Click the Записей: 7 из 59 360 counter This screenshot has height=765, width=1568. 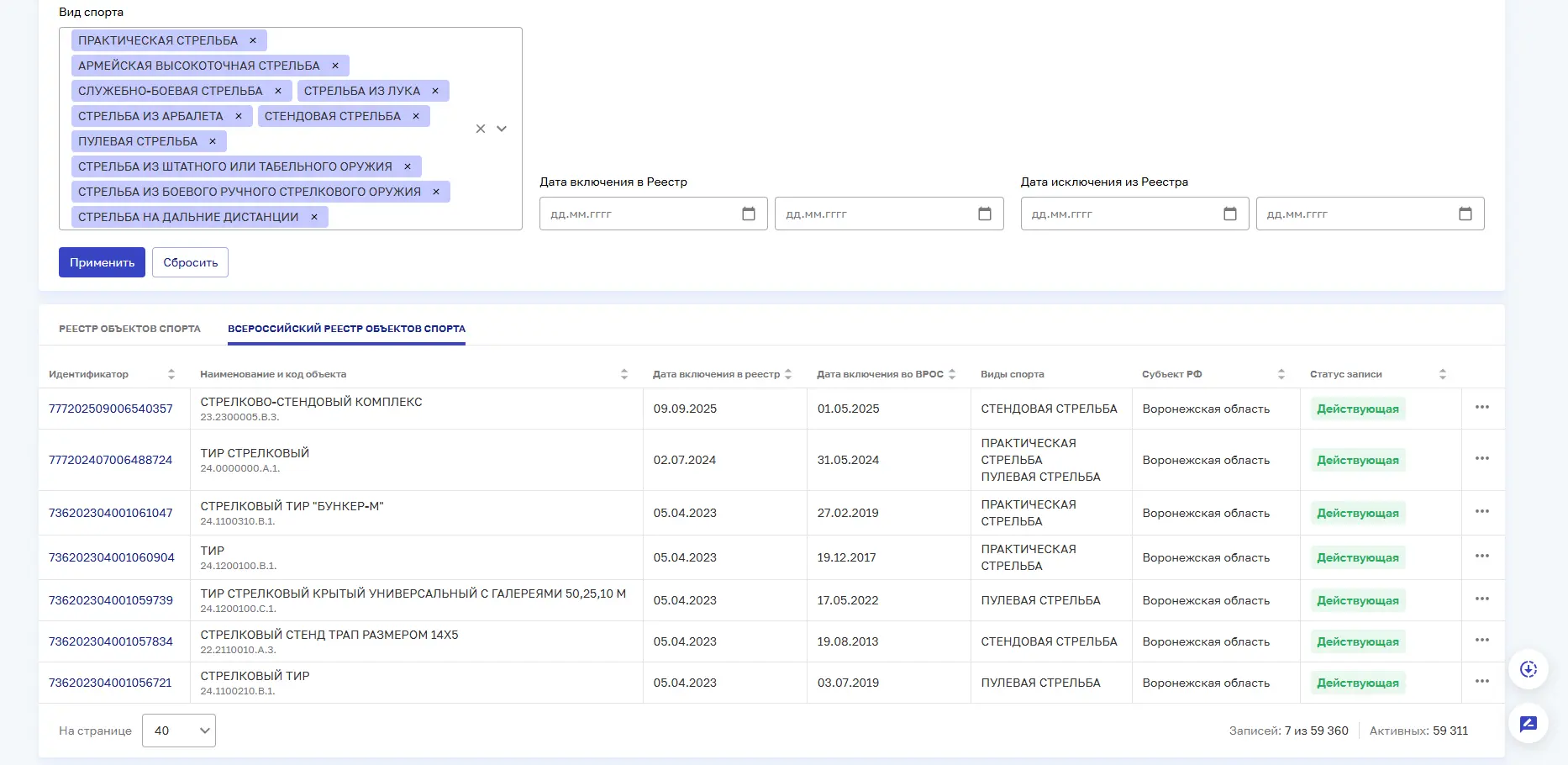[x=1288, y=731]
